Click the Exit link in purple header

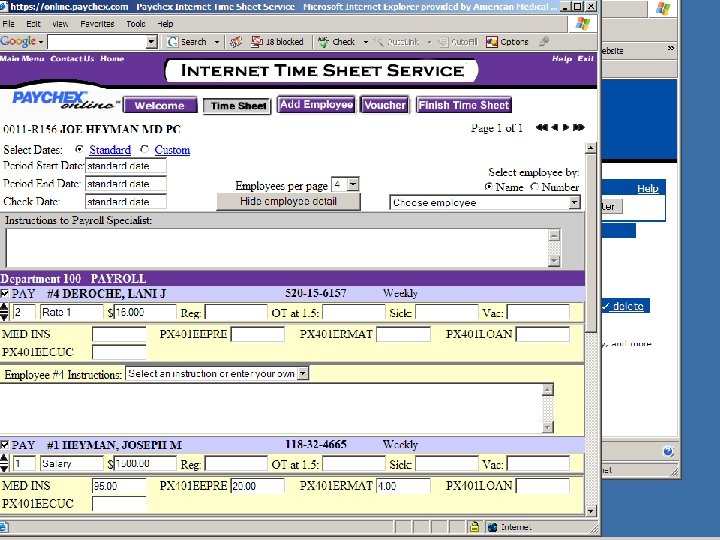click(x=585, y=59)
